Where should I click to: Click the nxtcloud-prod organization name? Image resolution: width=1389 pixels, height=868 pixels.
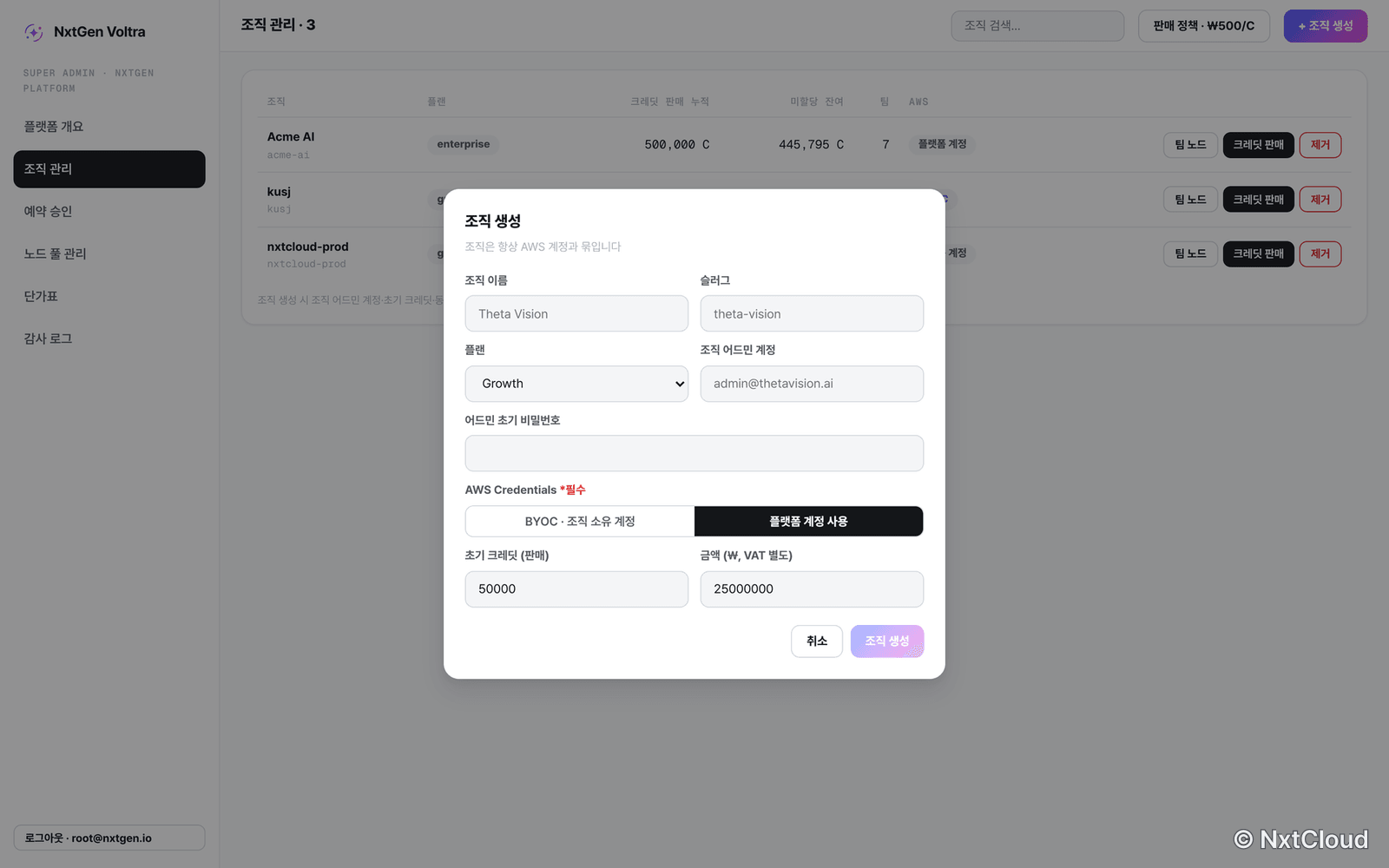(308, 247)
